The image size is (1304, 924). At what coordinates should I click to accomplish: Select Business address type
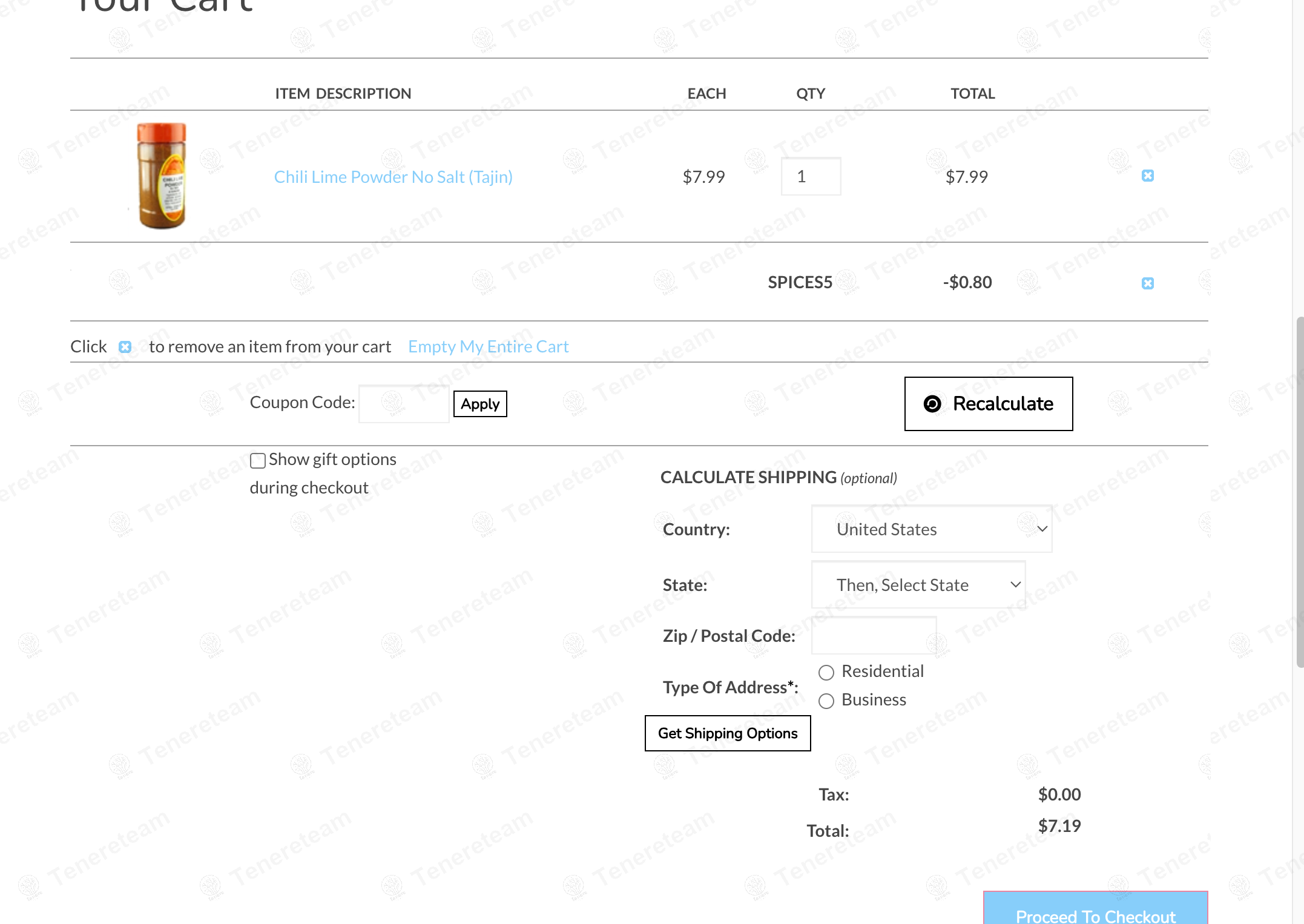click(x=826, y=701)
